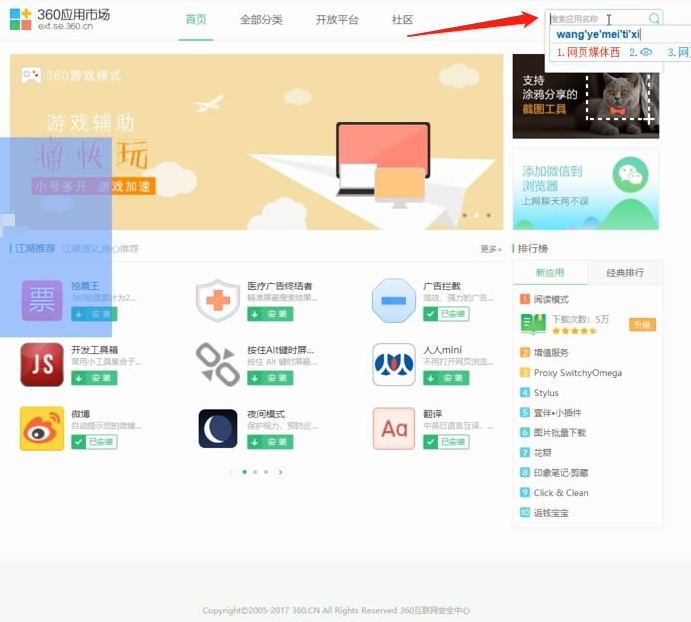Open 返钱宝宝 in the ranking list

(x=551, y=513)
